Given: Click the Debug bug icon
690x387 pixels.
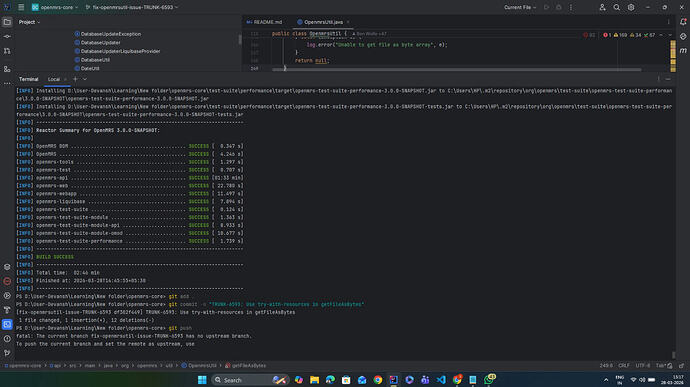Looking at the screenshot, I should tap(558, 7).
